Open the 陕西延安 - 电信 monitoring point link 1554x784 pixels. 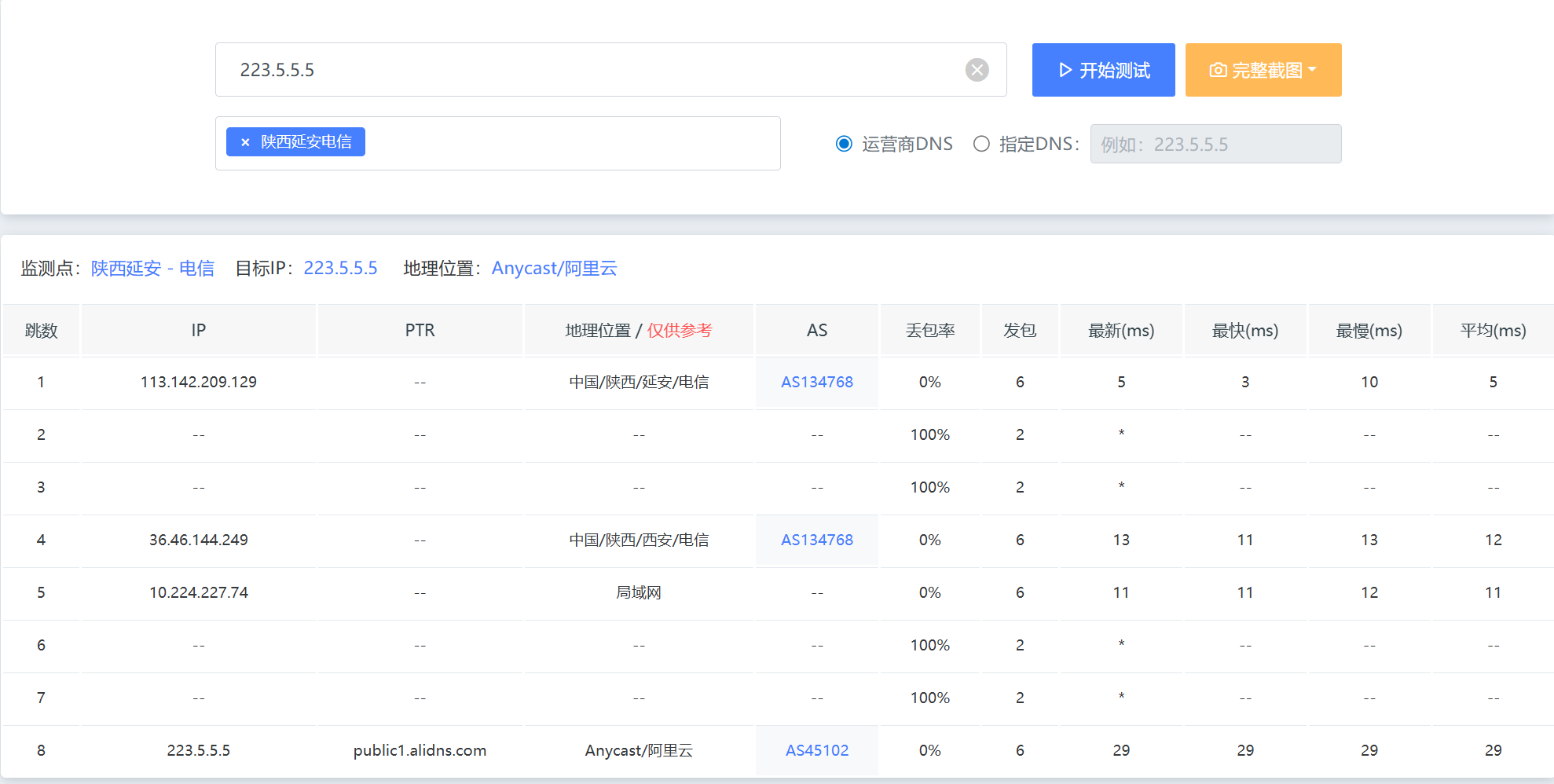point(153,268)
